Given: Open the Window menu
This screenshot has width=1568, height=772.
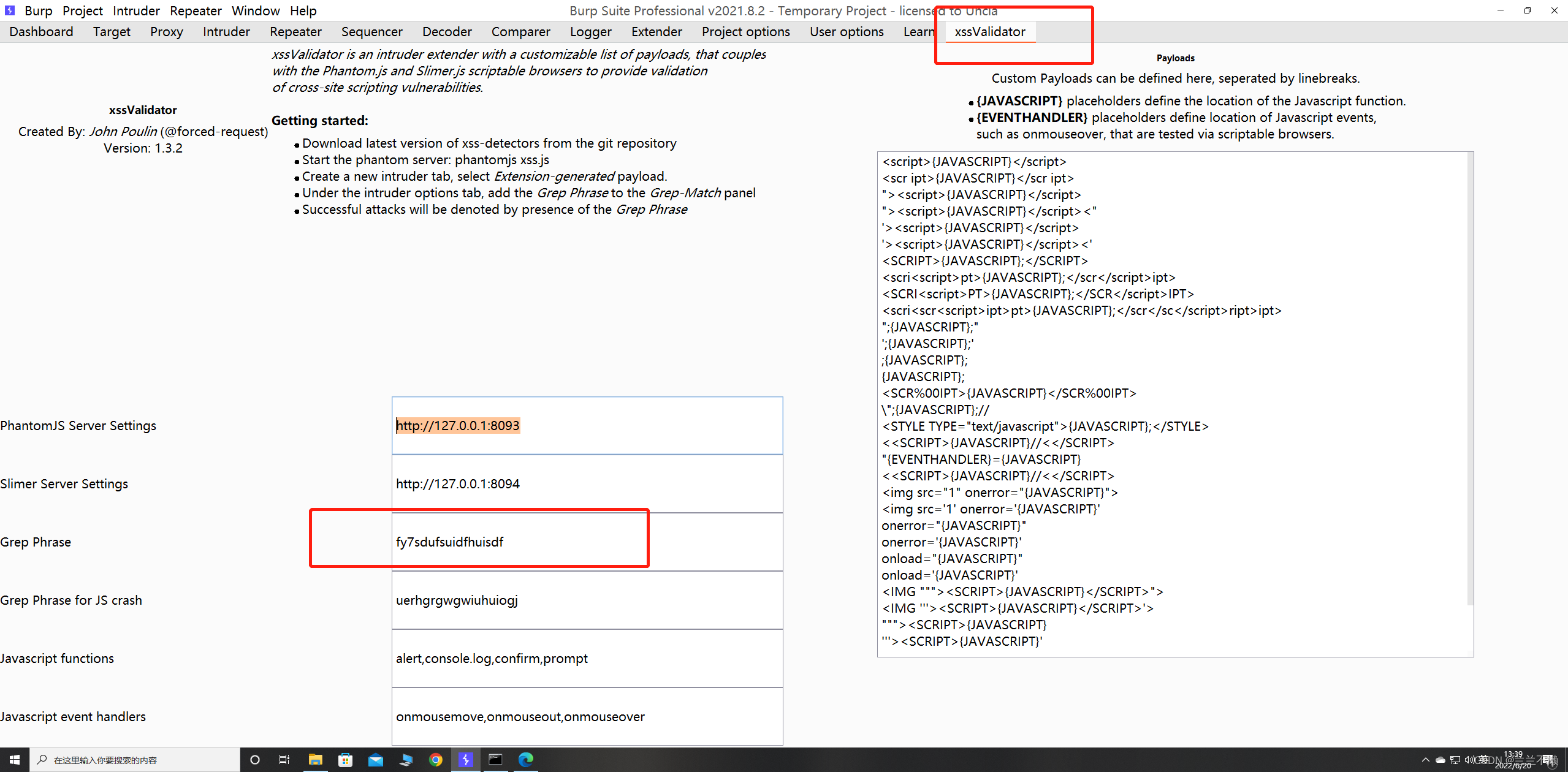Looking at the screenshot, I should click(x=256, y=10).
